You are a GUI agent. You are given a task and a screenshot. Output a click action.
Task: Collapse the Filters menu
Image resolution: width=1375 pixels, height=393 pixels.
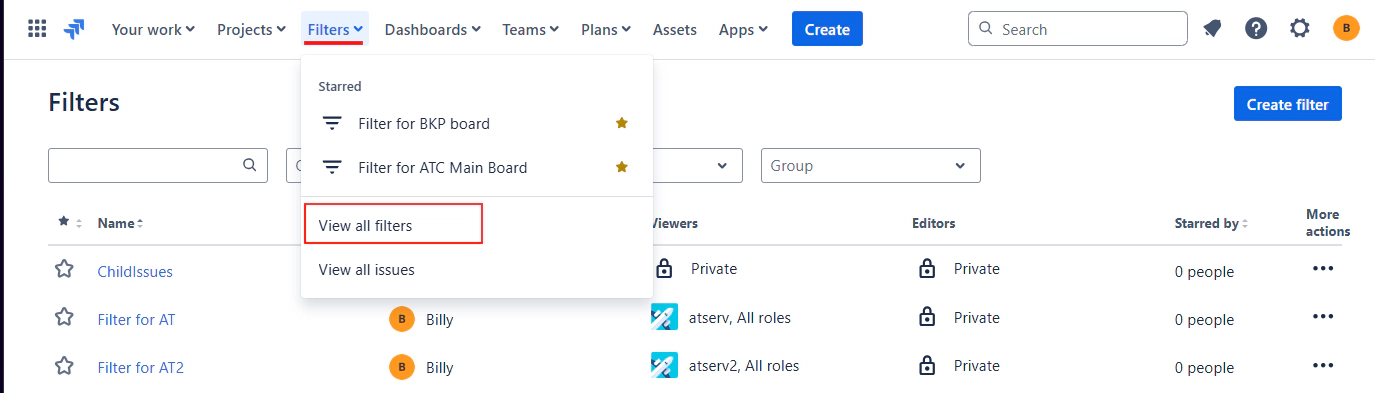(x=335, y=29)
